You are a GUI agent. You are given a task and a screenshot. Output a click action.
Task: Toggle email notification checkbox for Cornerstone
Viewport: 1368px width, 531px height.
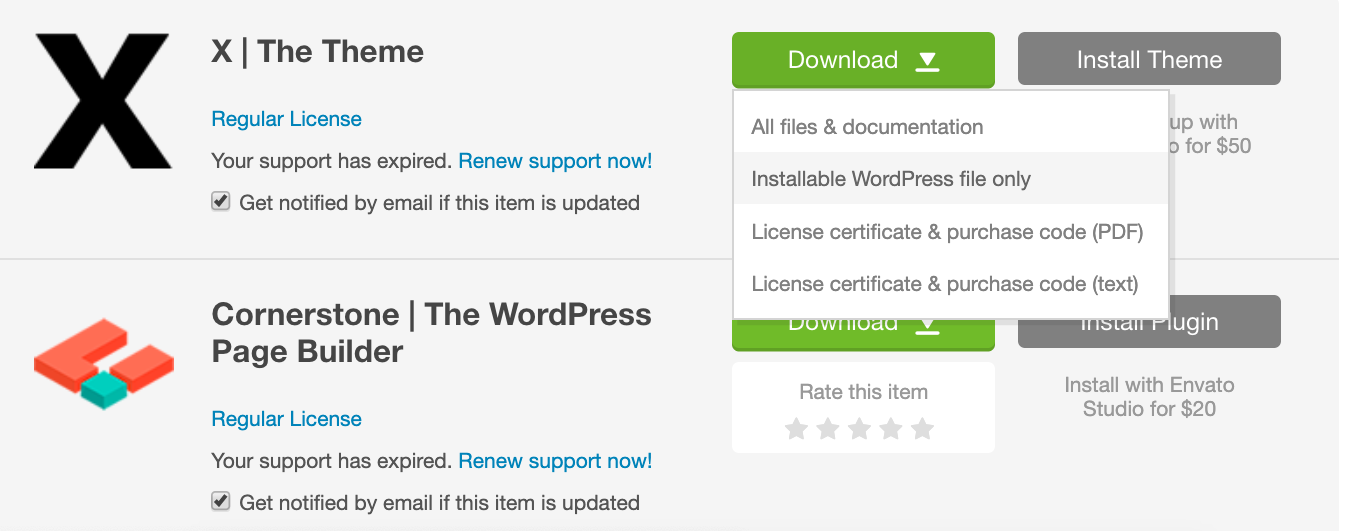[221, 501]
